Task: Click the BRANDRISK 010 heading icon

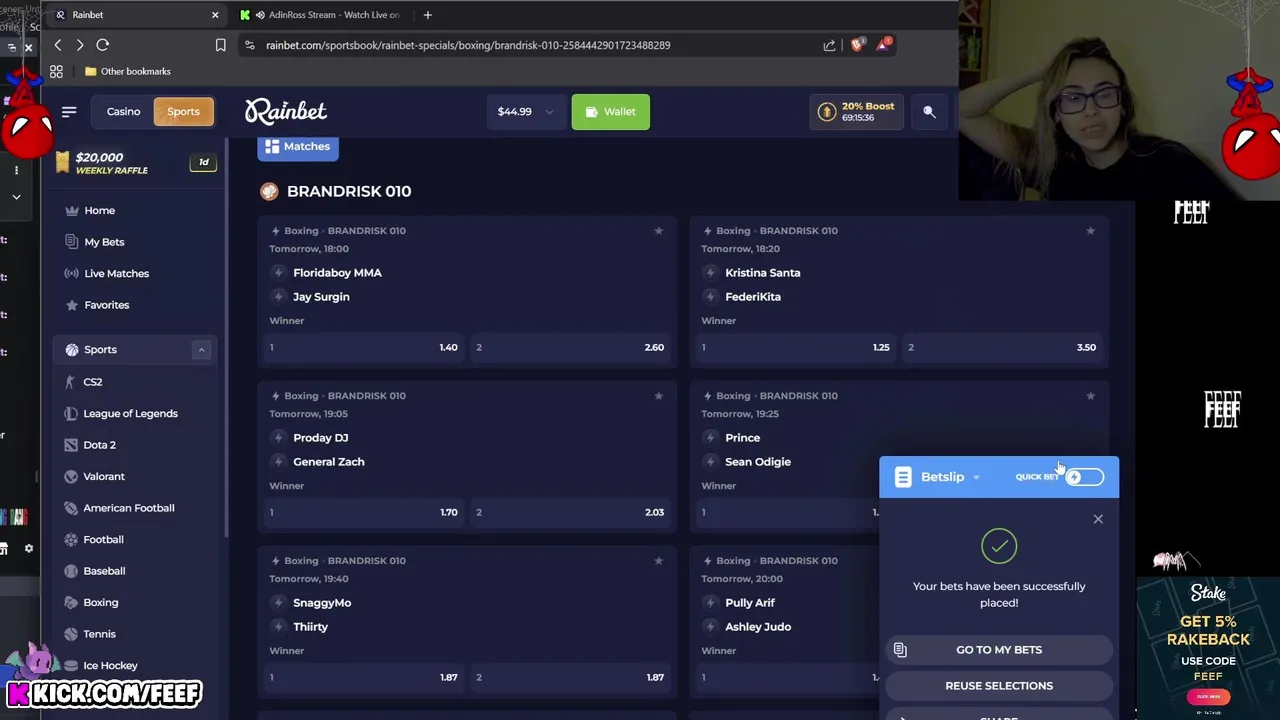Action: click(269, 192)
